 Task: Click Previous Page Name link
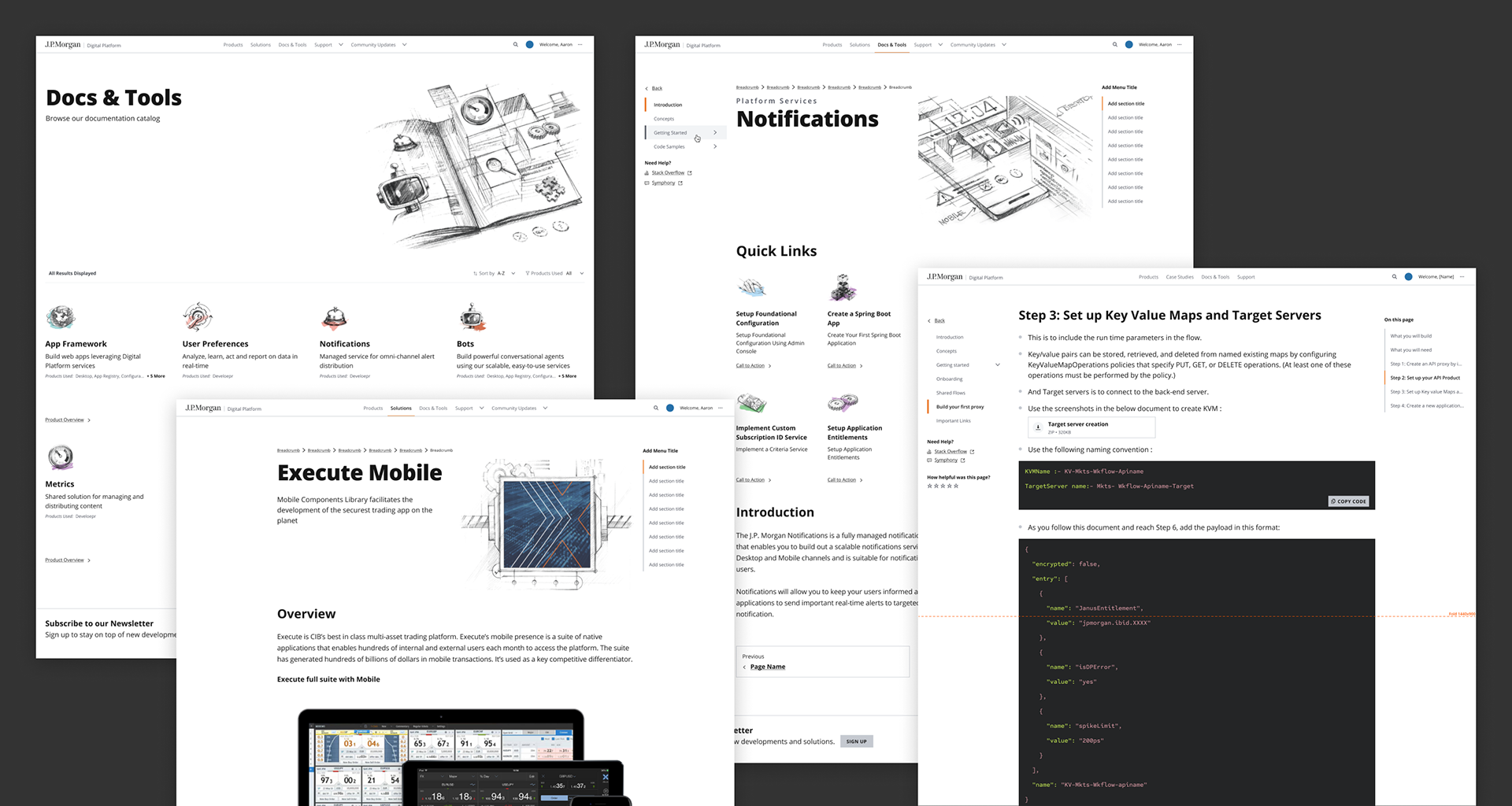tap(768, 667)
